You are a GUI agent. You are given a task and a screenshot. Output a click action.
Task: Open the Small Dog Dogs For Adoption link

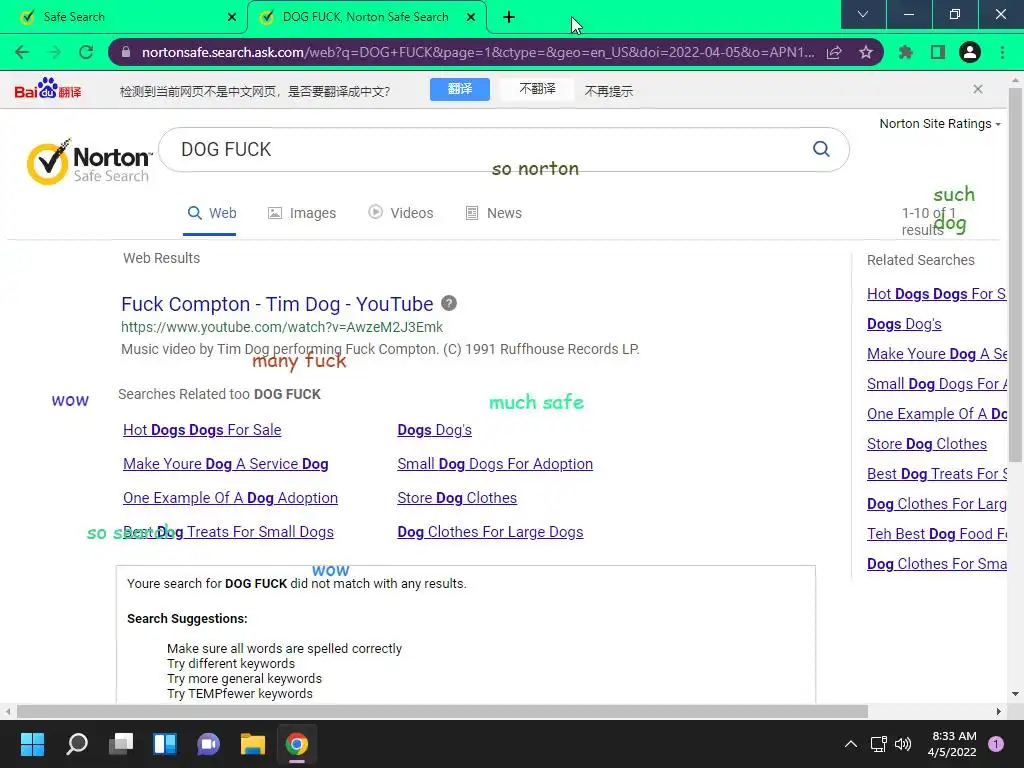click(x=495, y=464)
